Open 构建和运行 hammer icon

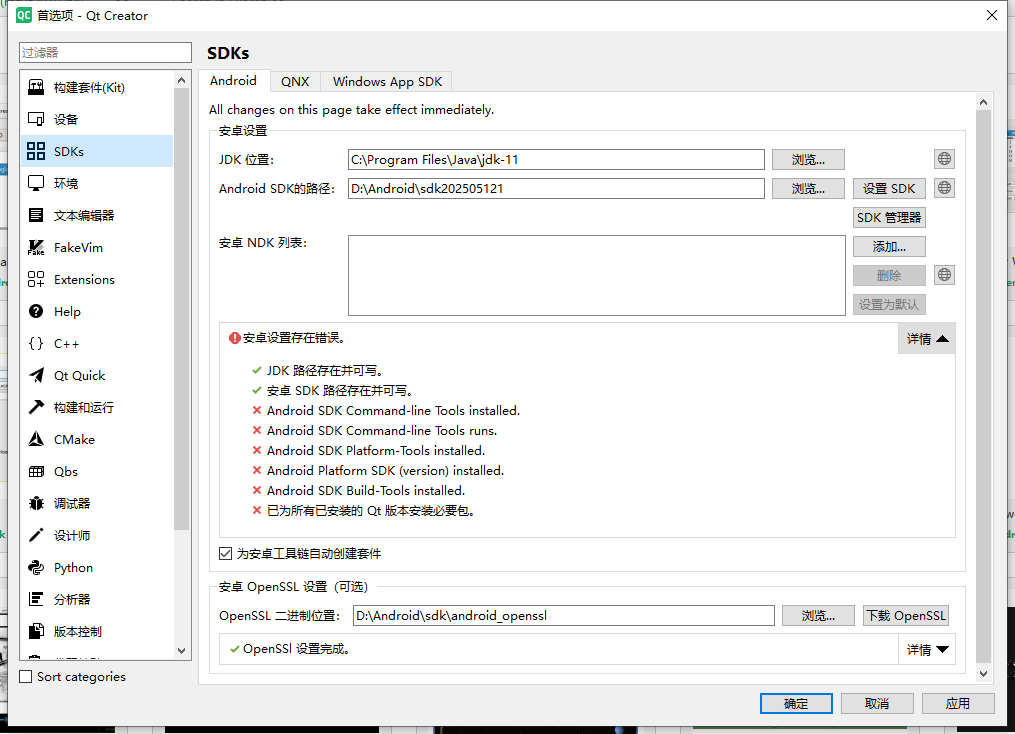coord(36,407)
